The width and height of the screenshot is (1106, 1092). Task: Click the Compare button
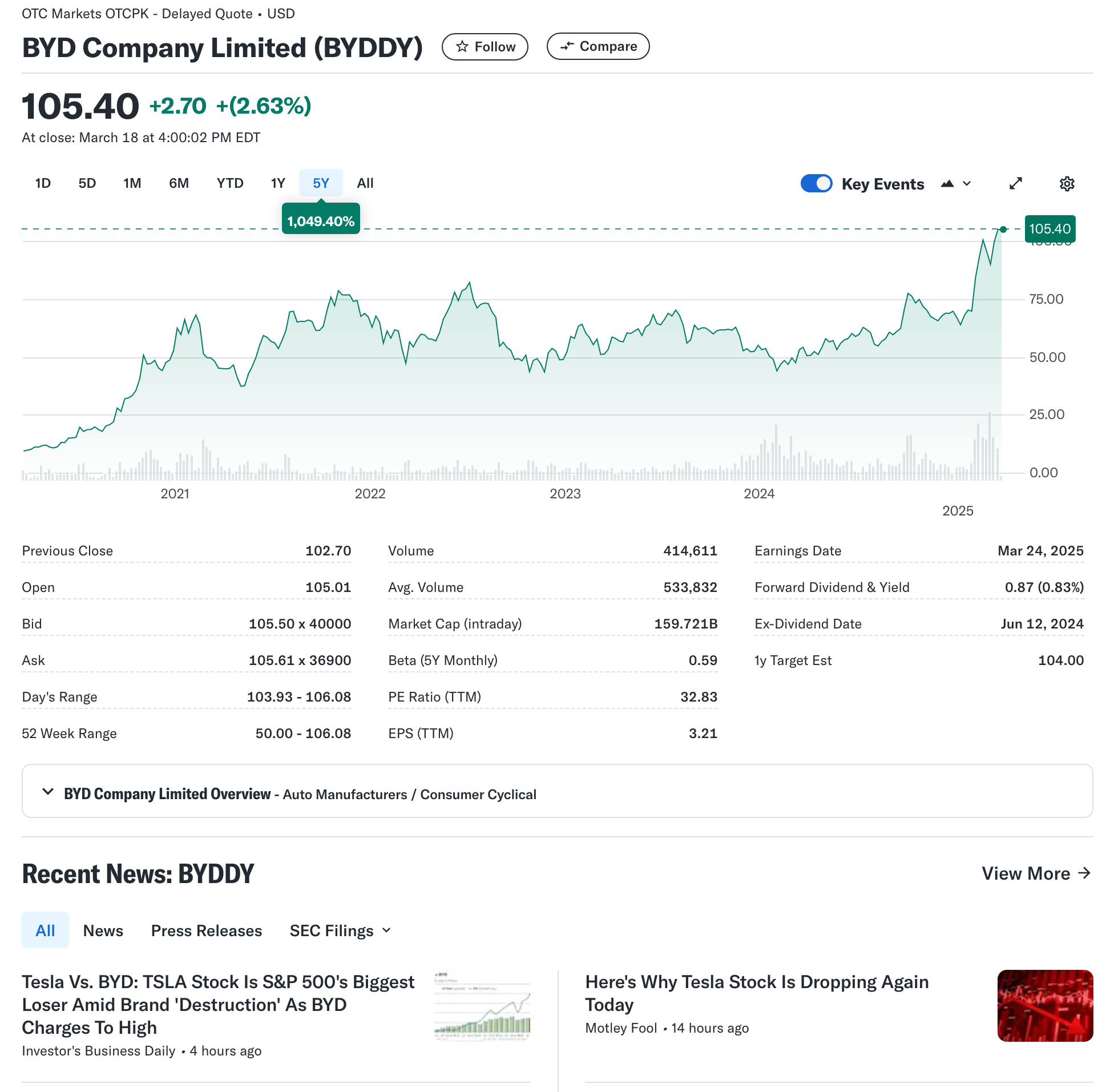(598, 46)
